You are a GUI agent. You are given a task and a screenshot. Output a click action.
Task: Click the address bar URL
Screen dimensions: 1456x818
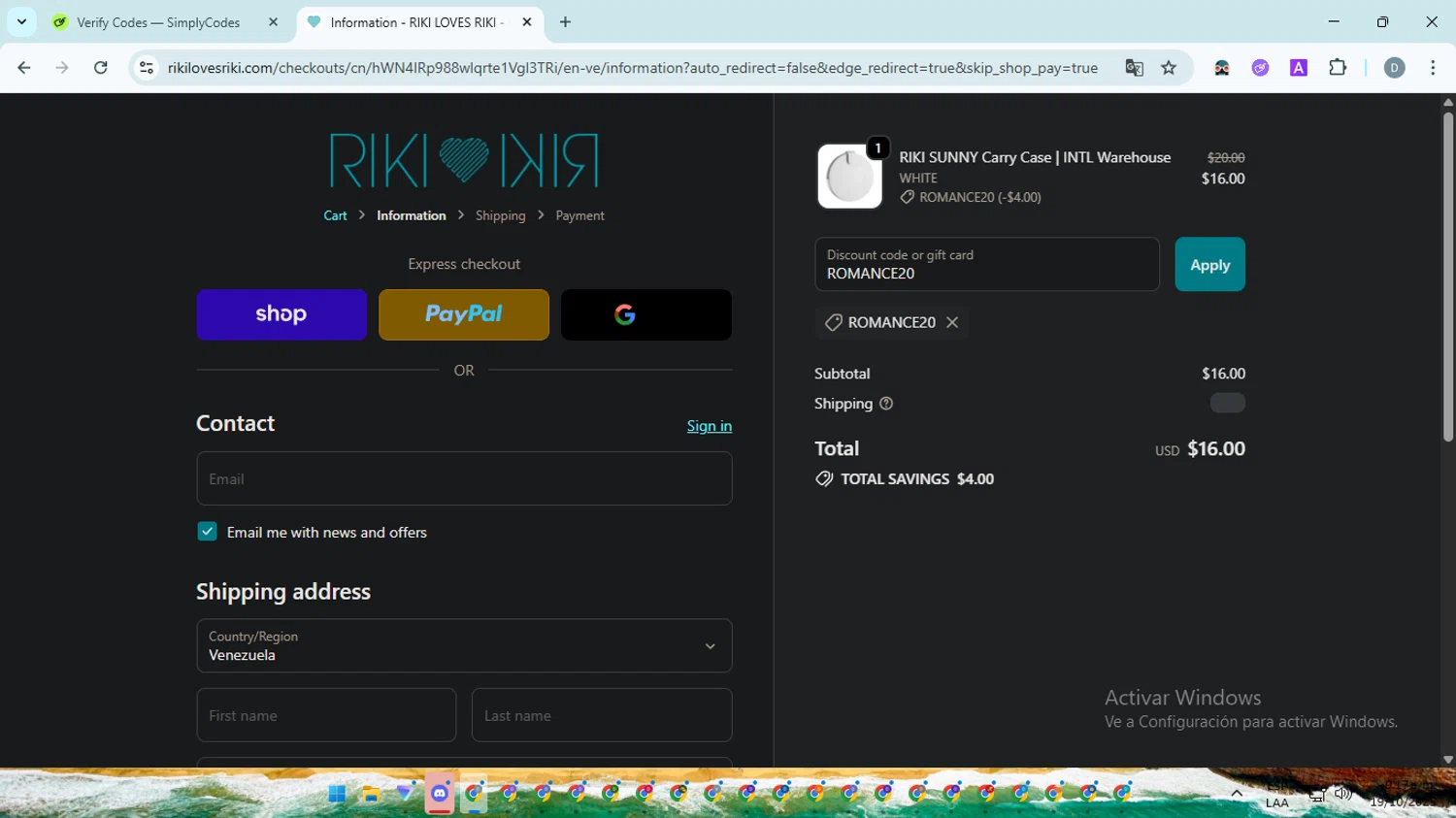tap(633, 68)
